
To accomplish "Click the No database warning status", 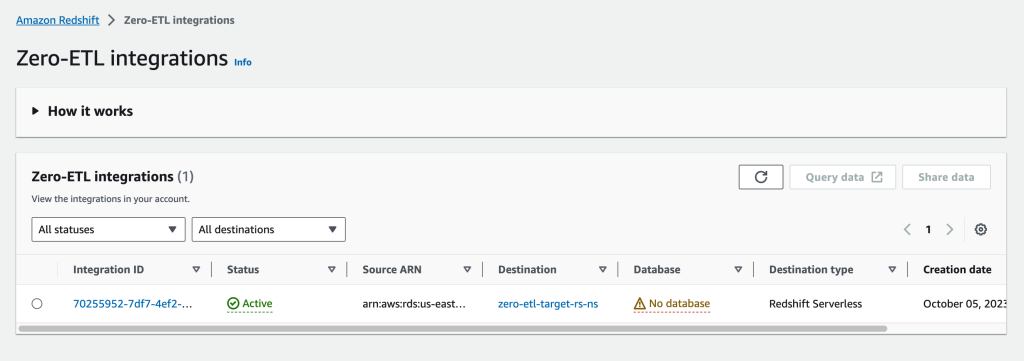I will tap(671, 304).
